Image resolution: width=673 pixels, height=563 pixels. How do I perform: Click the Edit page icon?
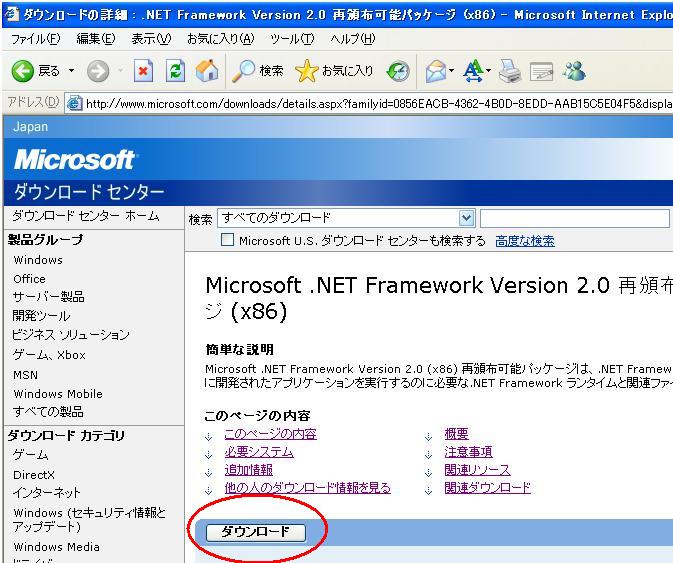[x=541, y=72]
